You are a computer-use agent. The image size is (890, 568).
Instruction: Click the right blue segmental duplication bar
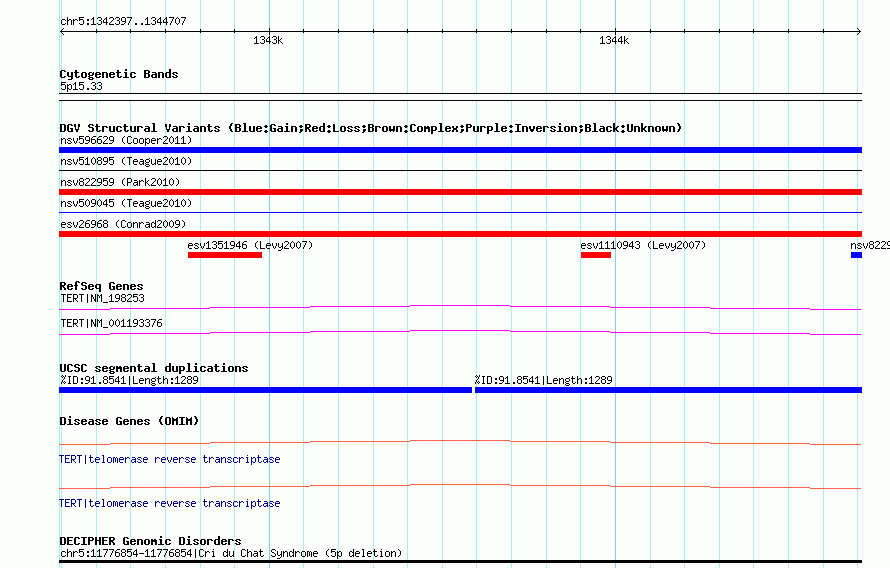[x=669, y=390]
